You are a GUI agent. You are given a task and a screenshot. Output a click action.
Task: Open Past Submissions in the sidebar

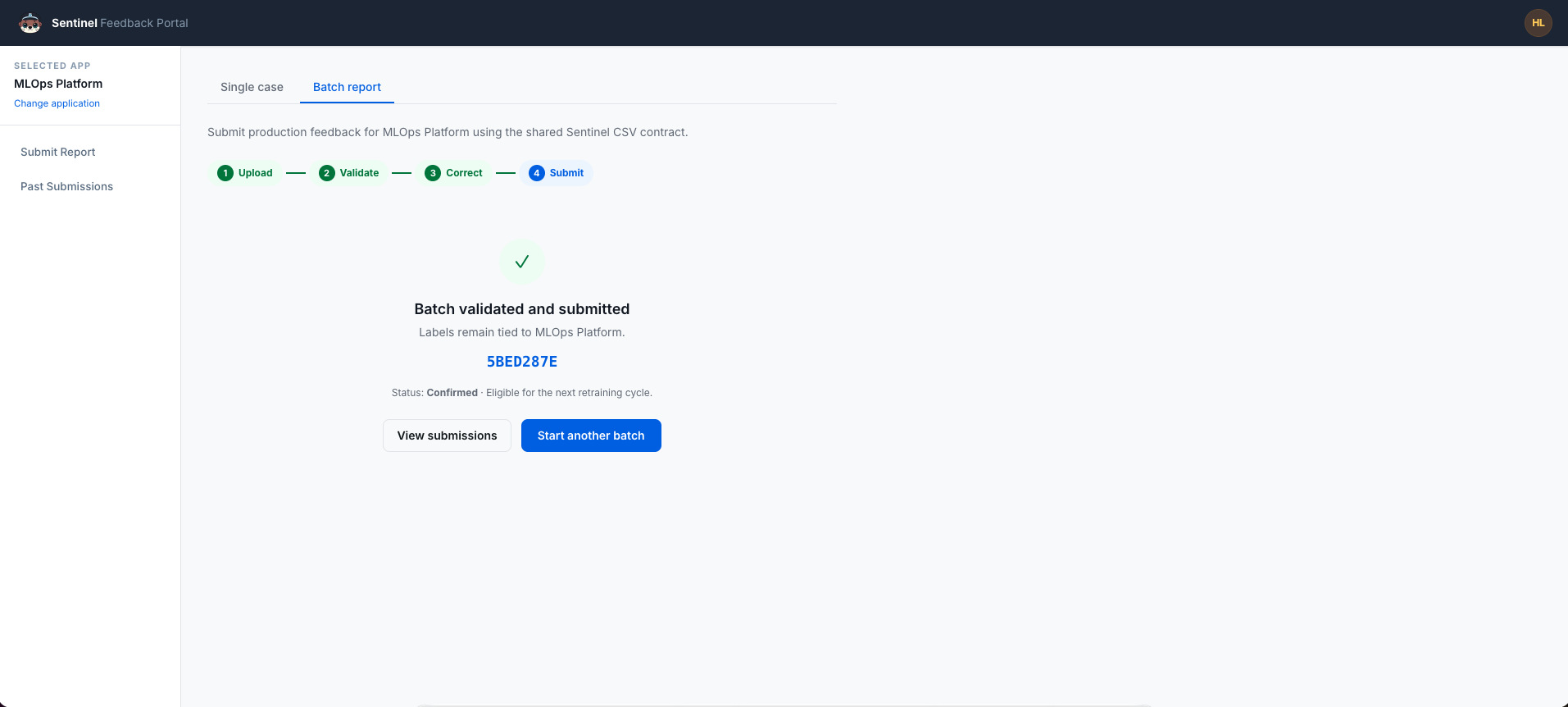[67, 186]
